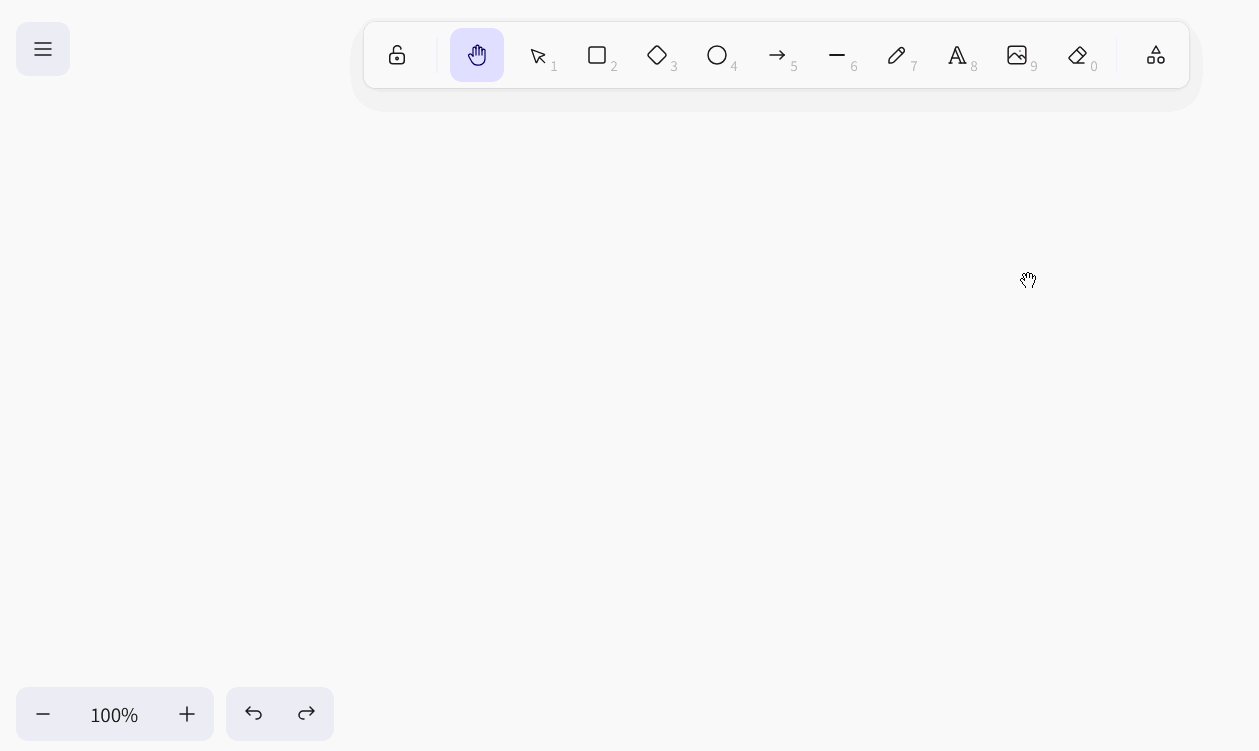Open the hamburger main menu
Screen dimensions: 1259x751
click(x=43, y=49)
